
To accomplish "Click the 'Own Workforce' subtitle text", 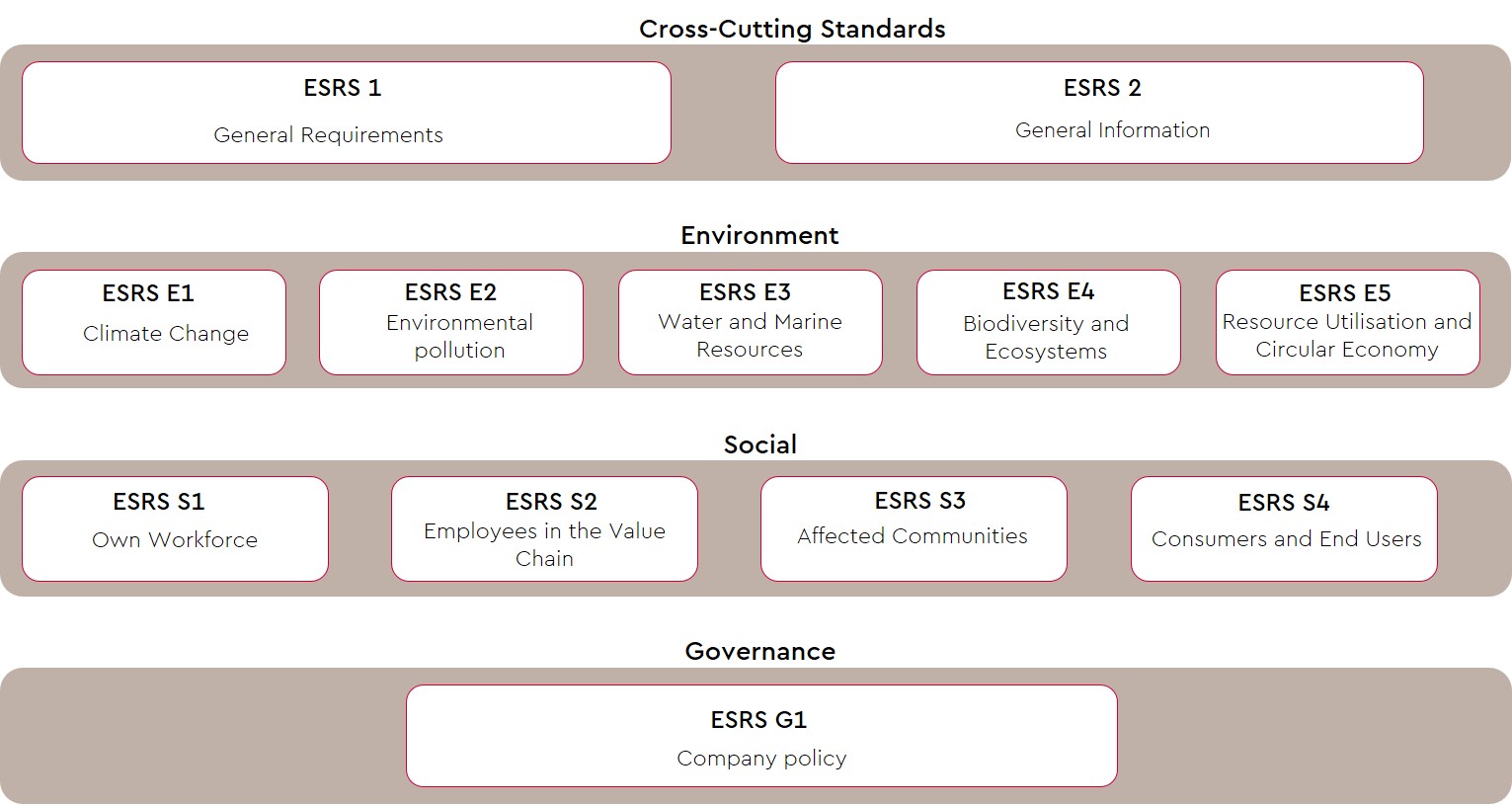I will (175, 540).
